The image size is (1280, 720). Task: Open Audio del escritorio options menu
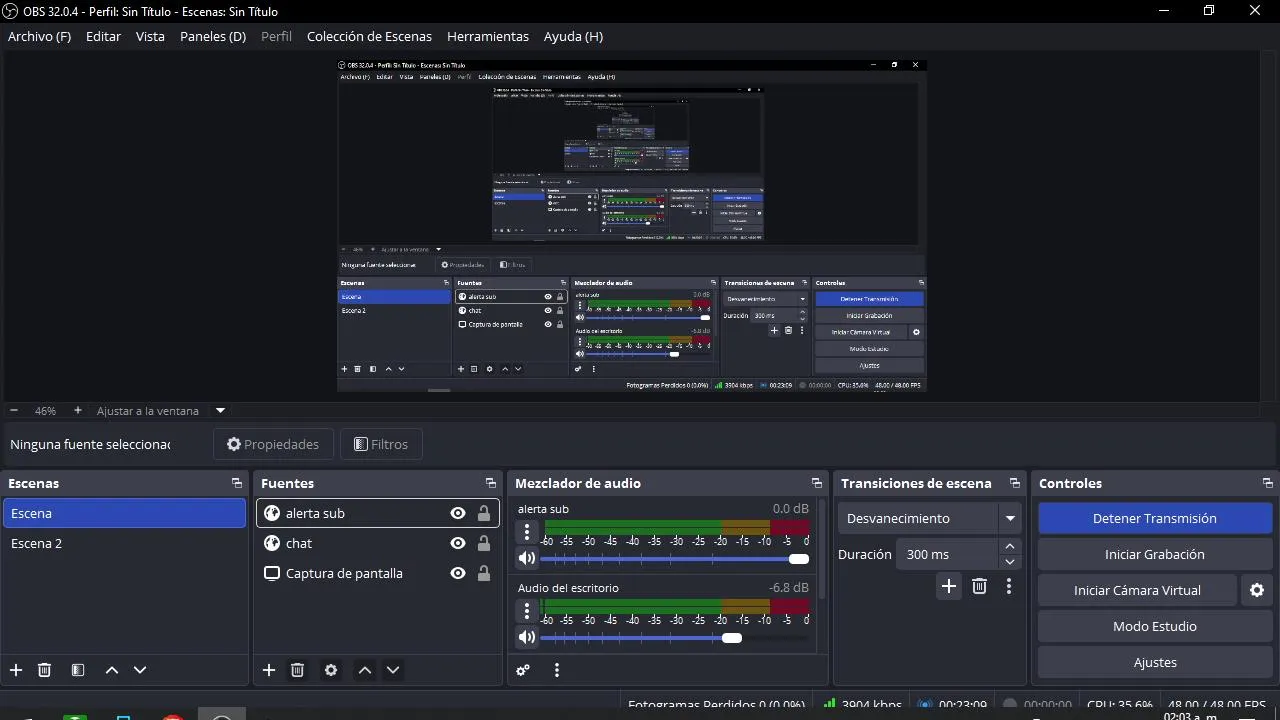coord(527,610)
